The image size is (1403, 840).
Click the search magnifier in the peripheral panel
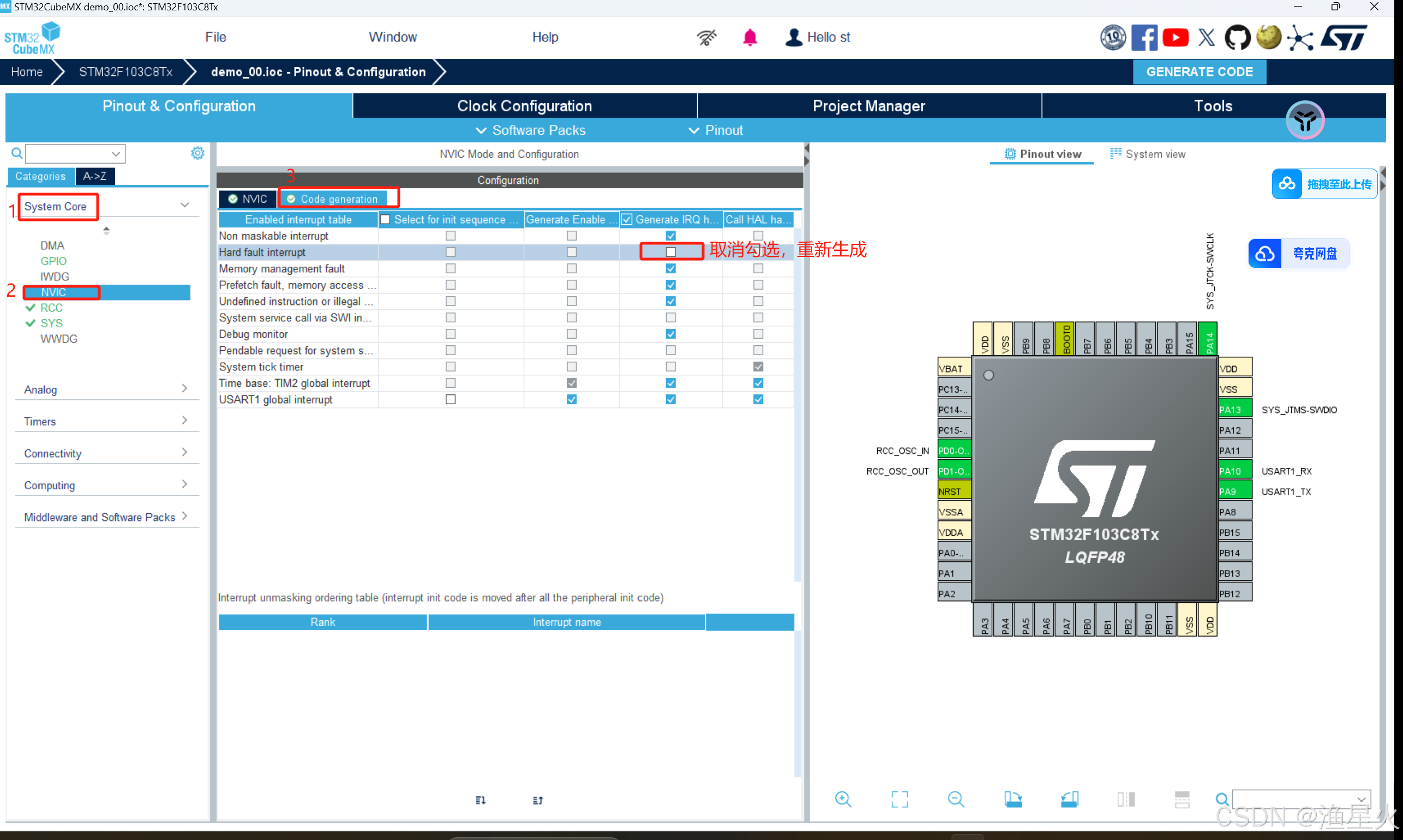pos(17,153)
